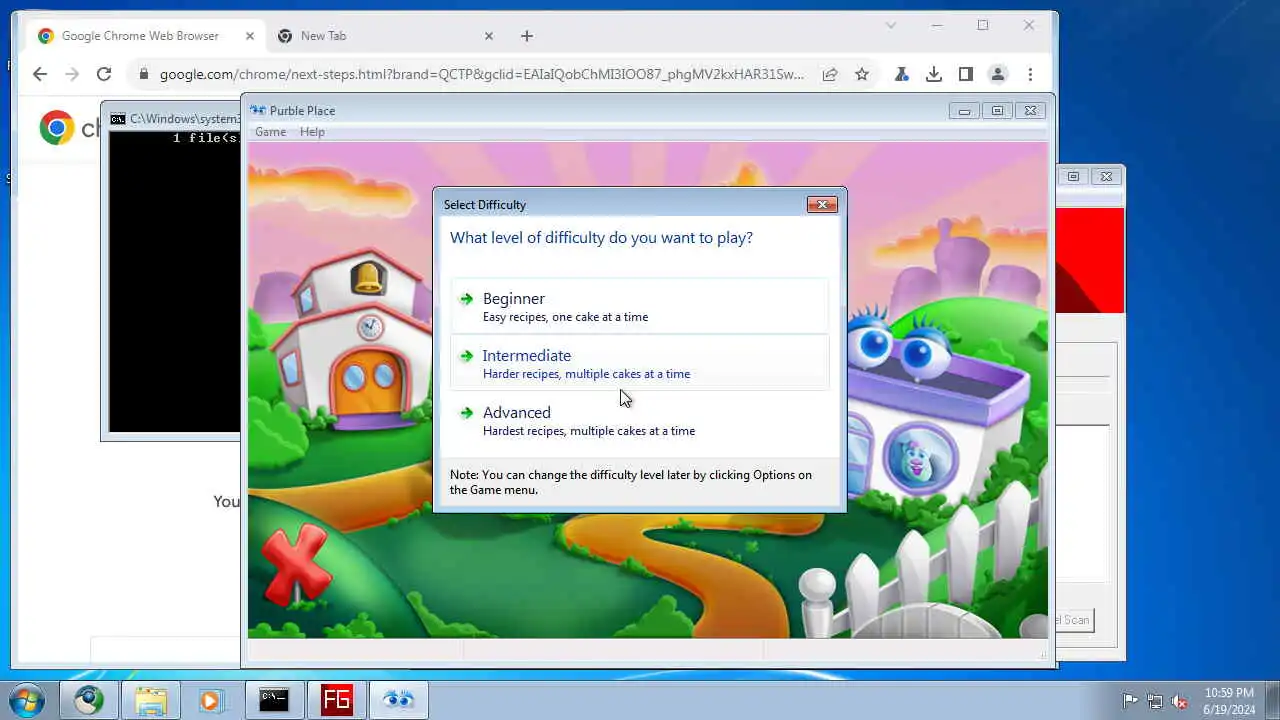Open the taskbar clock showing 10:59 PM
The image size is (1280, 720).
[x=1229, y=701]
